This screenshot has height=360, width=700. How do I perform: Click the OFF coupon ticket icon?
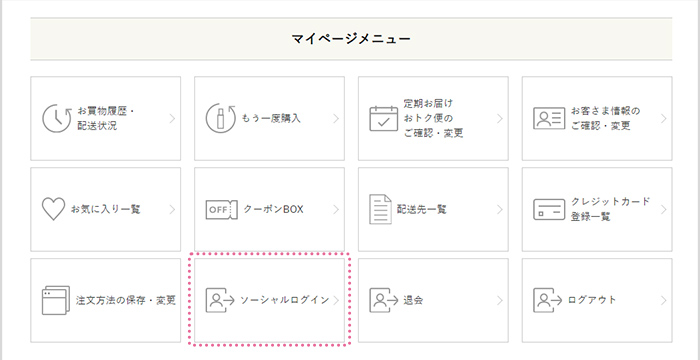[x=221, y=209]
